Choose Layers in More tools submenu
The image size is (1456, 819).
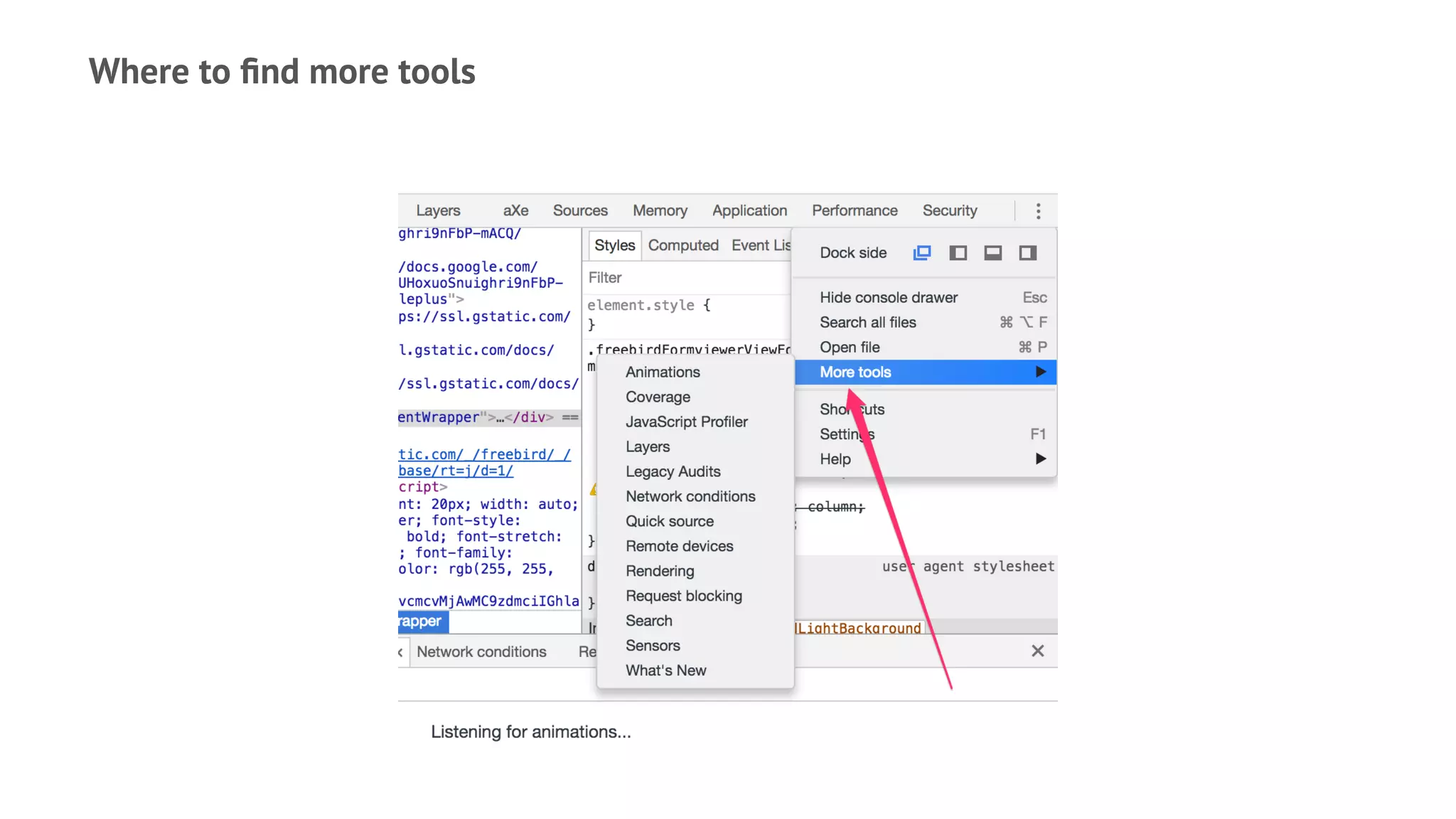pyautogui.click(x=695, y=447)
